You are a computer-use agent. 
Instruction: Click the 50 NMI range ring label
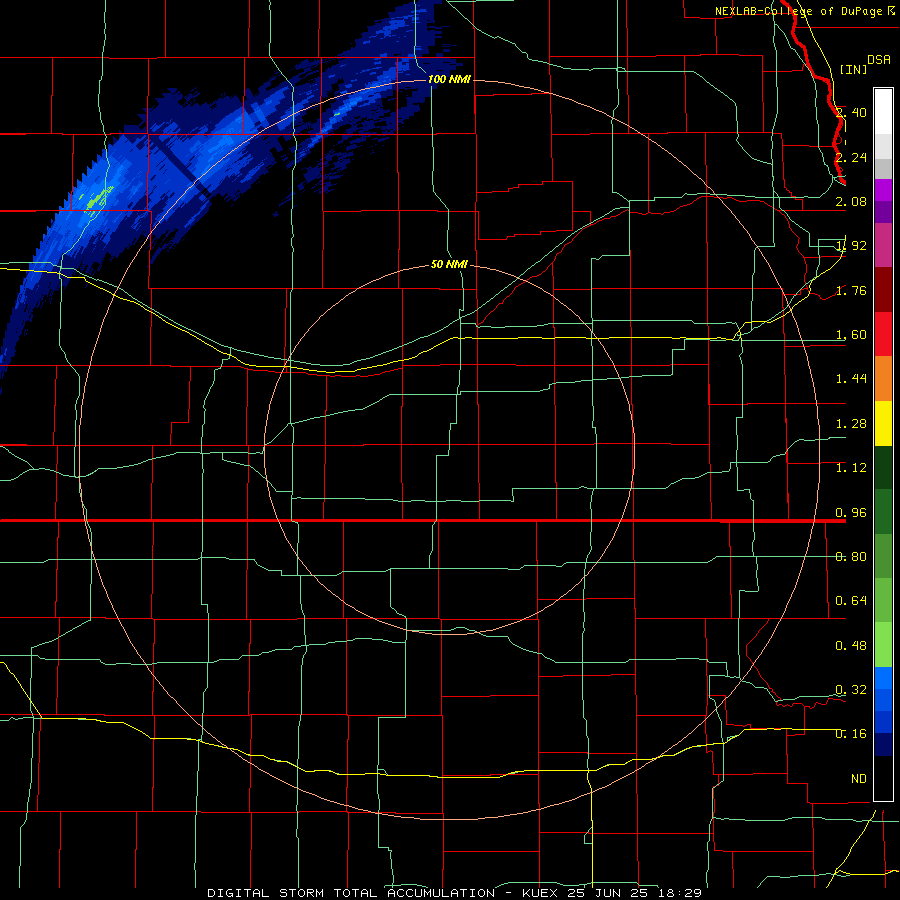click(449, 265)
